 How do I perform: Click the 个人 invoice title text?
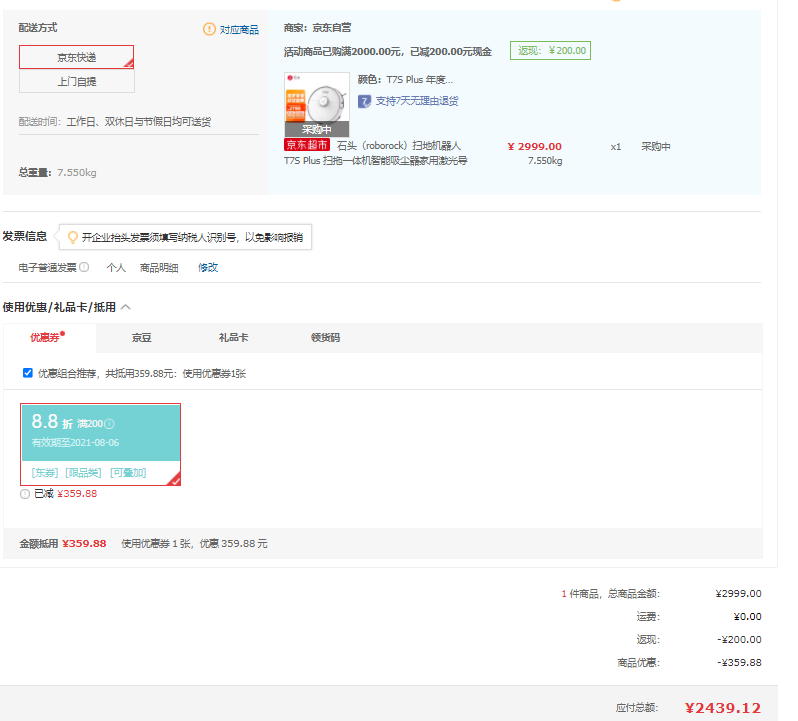tap(116, 268)
